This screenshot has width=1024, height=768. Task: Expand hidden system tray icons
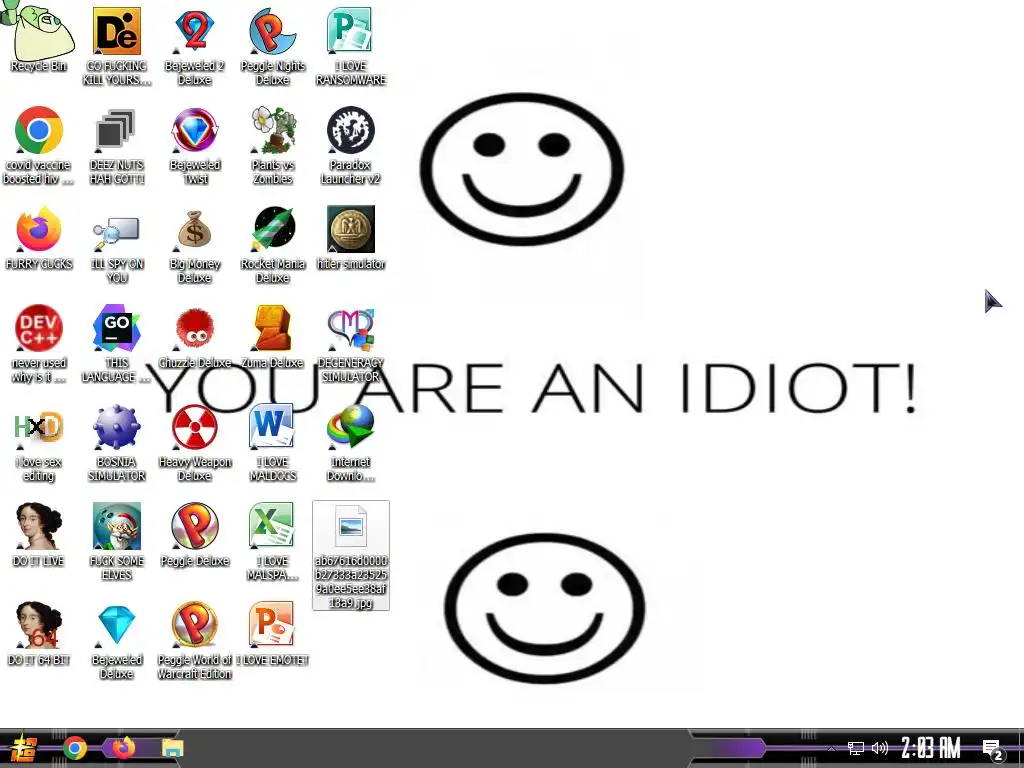[831, 748]
